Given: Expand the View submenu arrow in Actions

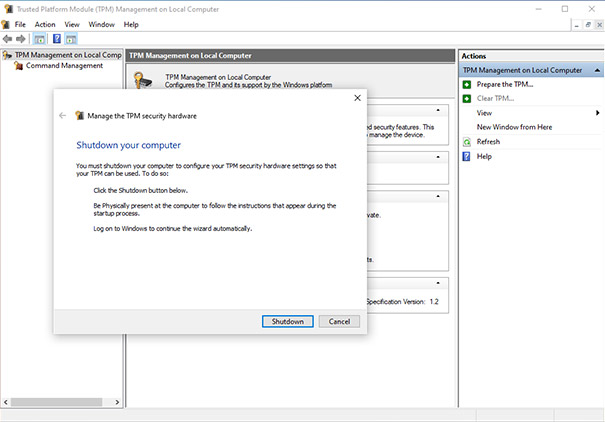Looking at the screenshot, I should [x=597, y=113].
